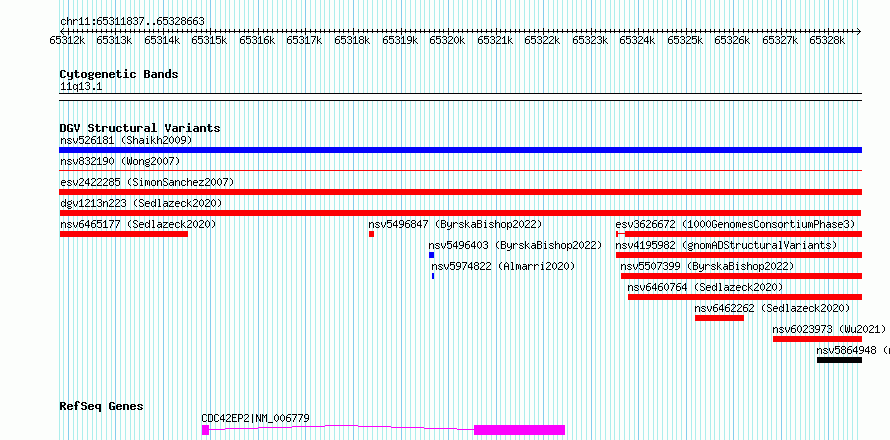Screen dimensions: 890x440
Task: Open the nsv526181 (Shaikh2009) label
Action: (x=126, y=140)
